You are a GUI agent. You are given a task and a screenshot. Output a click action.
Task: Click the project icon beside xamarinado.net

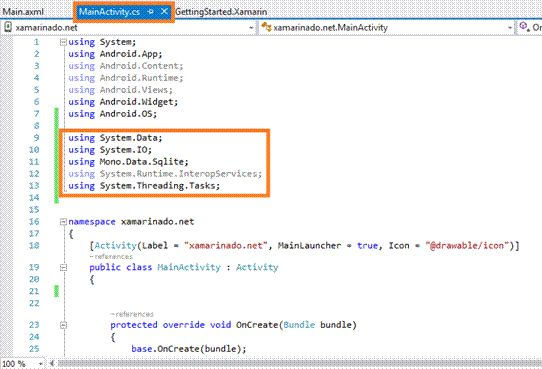click(8, 27)
